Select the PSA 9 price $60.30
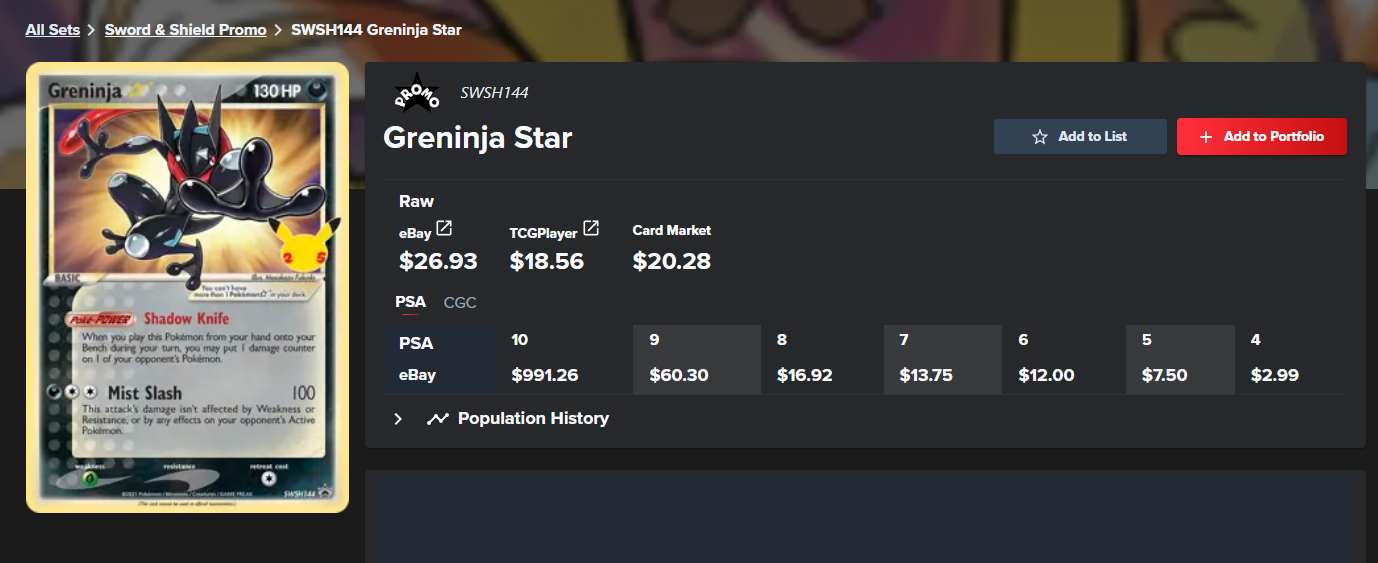The image size is (1378, 563). pyautogui.click(x=679, y=376)
